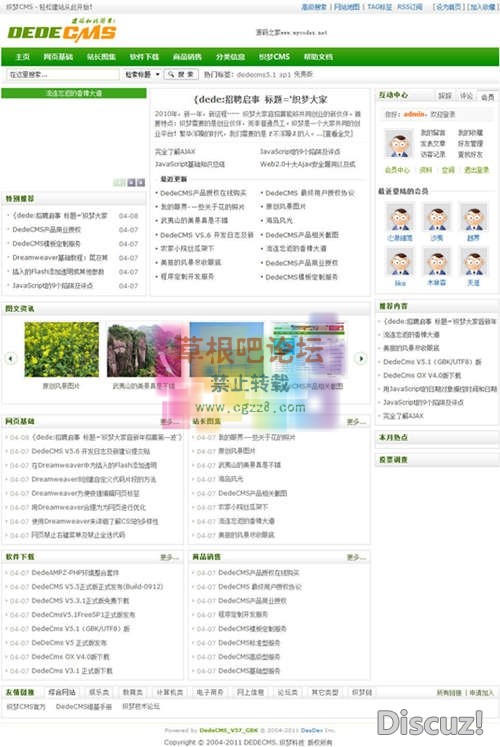Viewport: 500px width, 747px height.
Task: Focus the 在这里搜索 input field
Action: (62, 74)
